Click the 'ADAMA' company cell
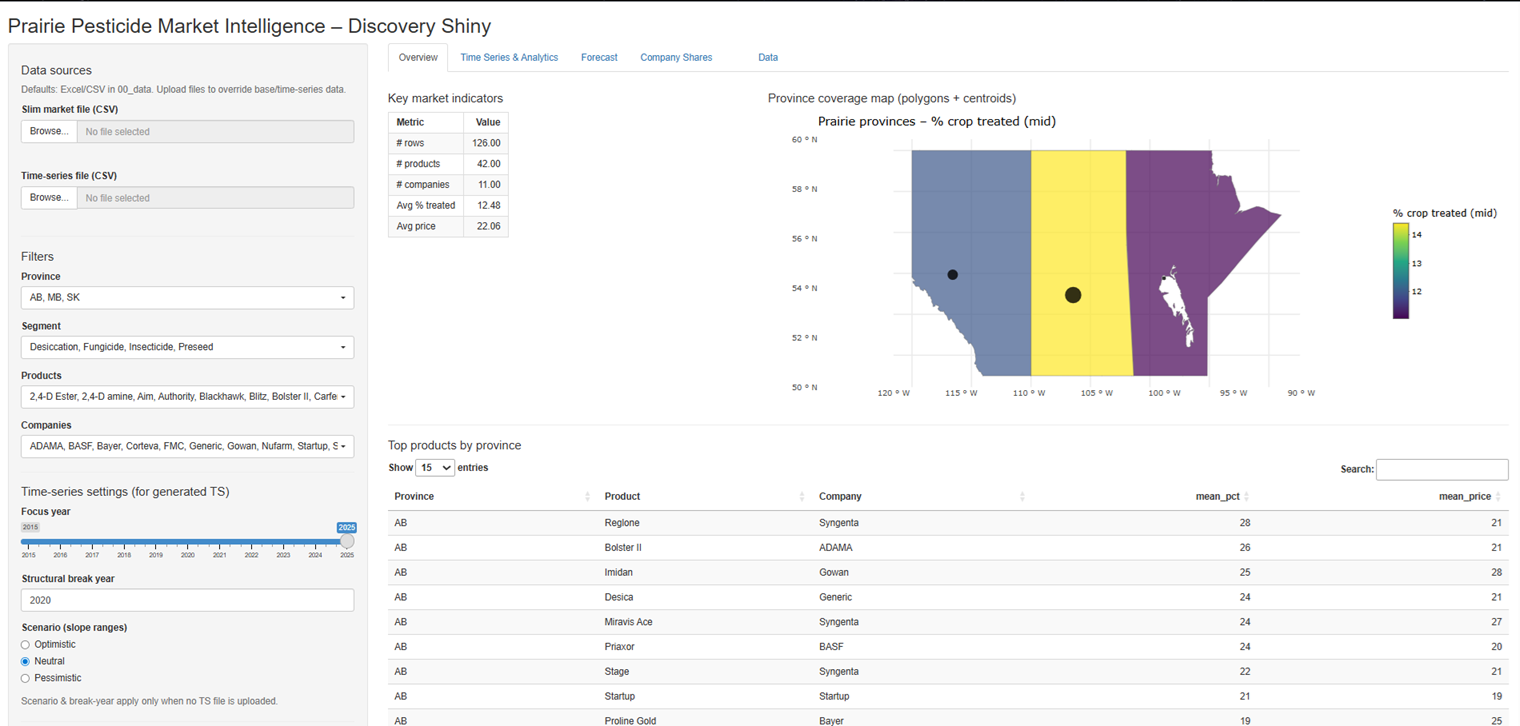The height and width of the screenshot is (726, 1520). pyautogui.click(x=922, y=548)
